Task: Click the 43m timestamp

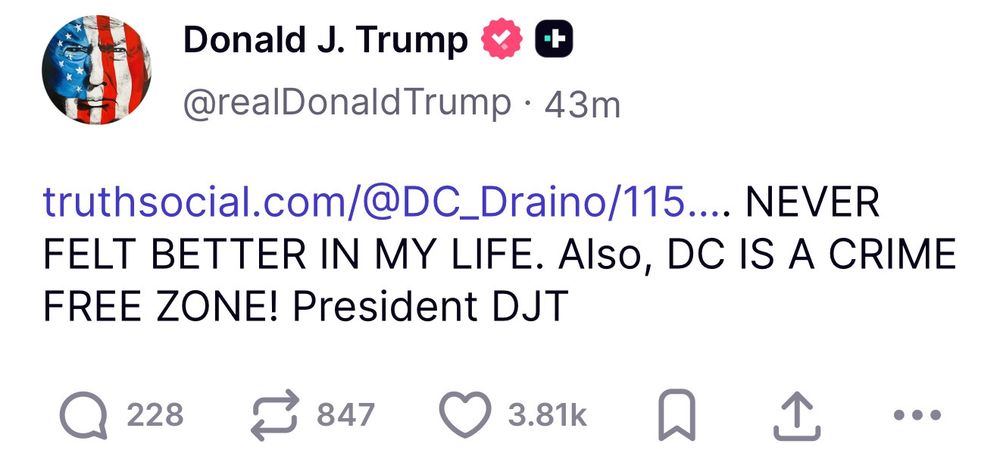Action: click(582, 105)
